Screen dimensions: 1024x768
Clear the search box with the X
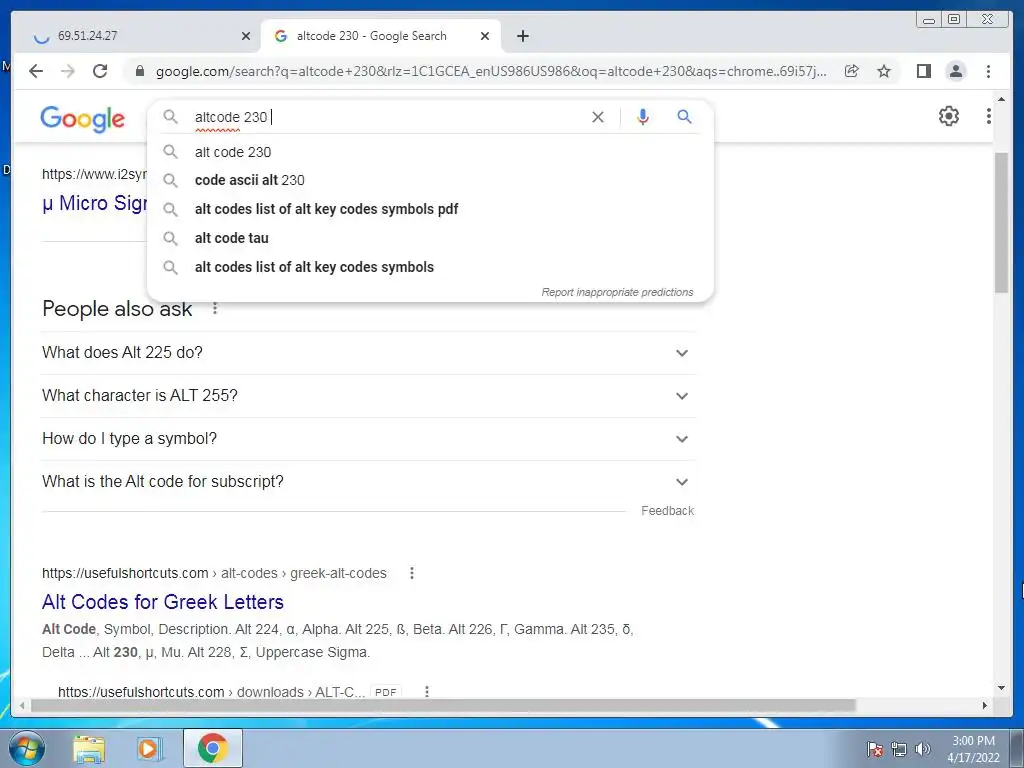tap(598, 117)
